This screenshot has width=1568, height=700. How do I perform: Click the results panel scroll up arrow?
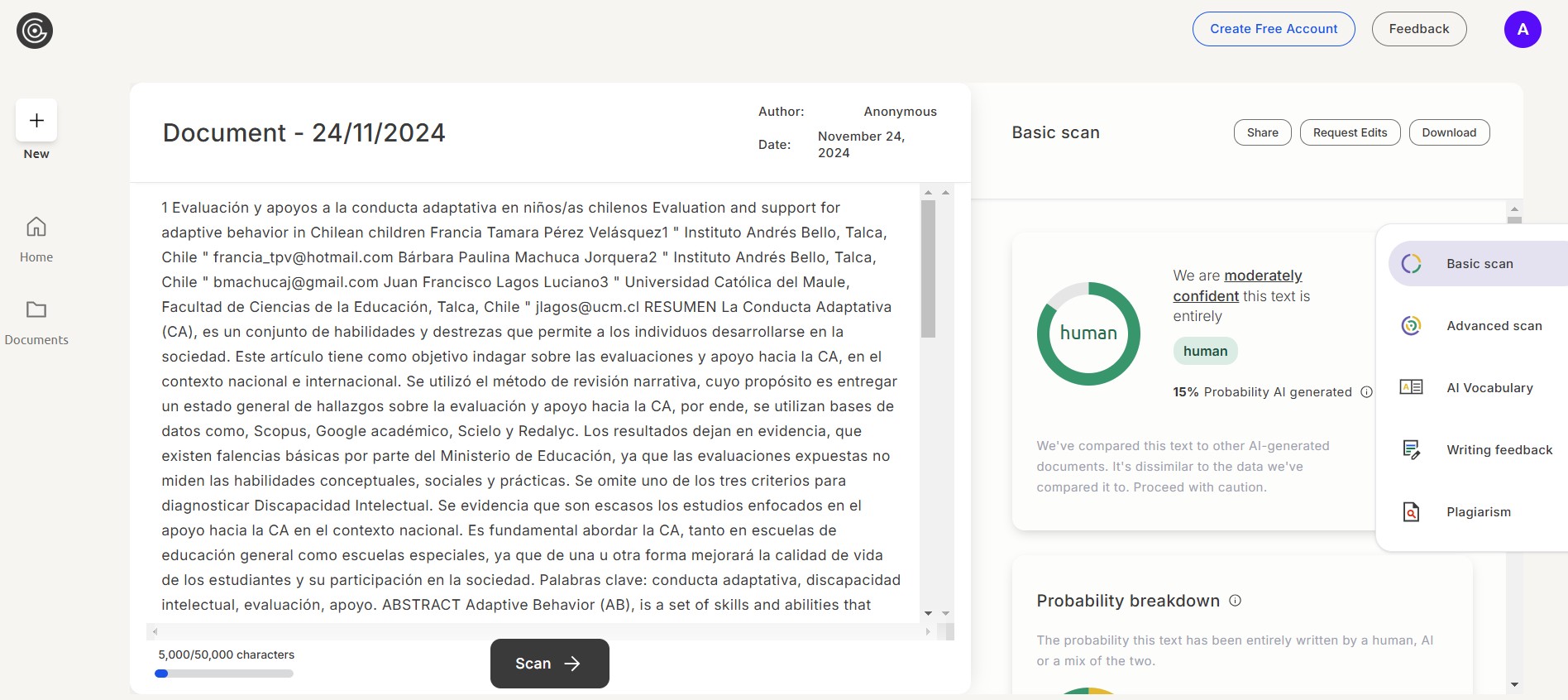(x=1514, y=209)
